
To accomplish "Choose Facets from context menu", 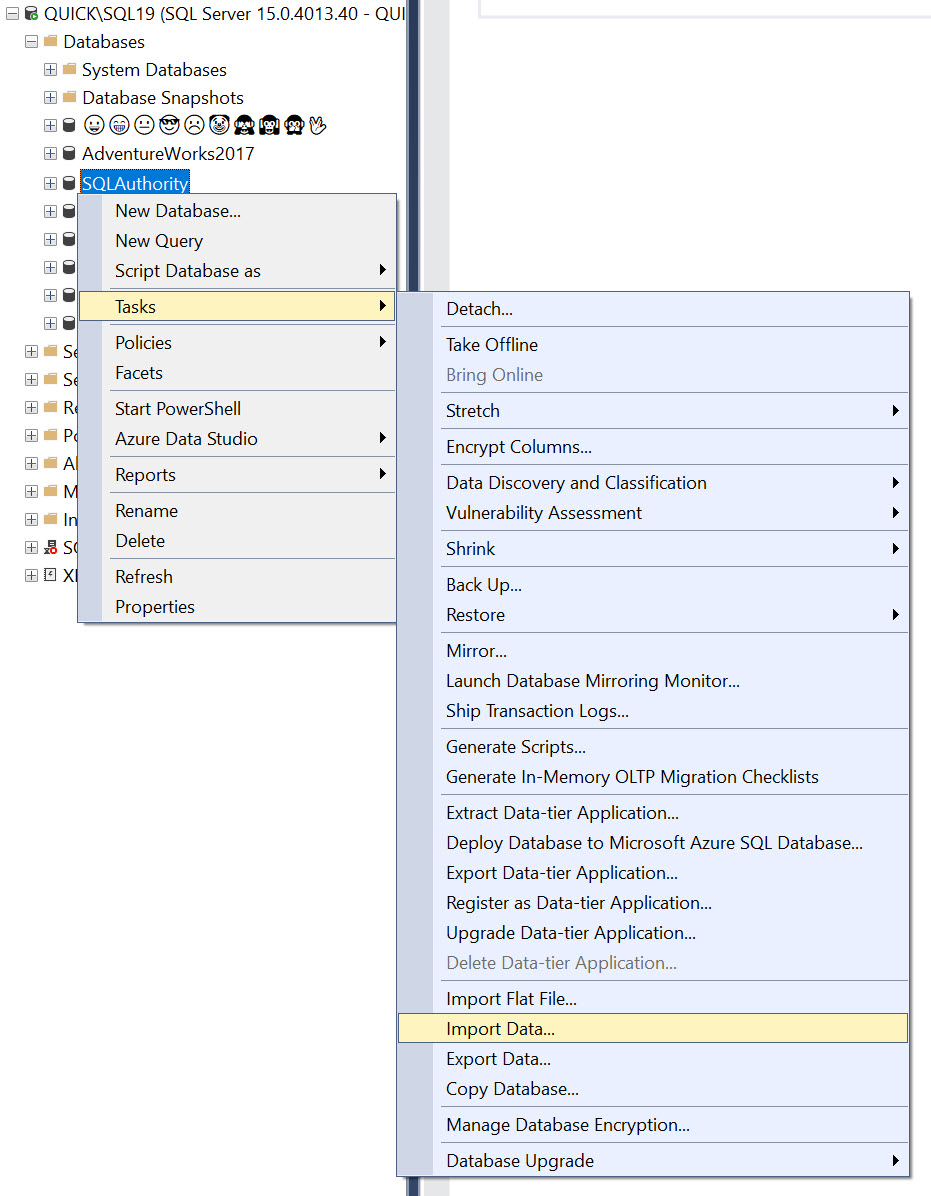I will (237, 373).
